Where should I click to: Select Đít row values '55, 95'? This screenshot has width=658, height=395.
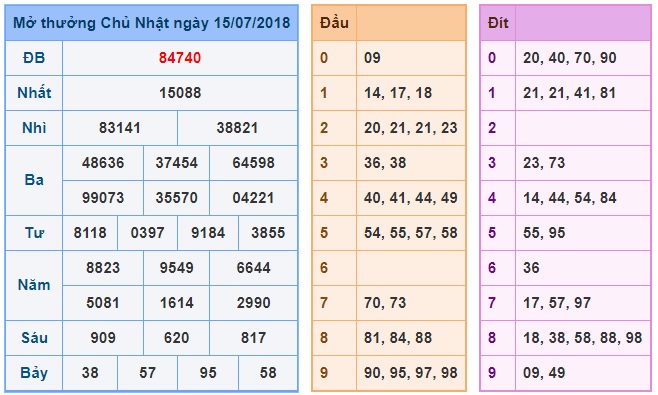[544, 233]
